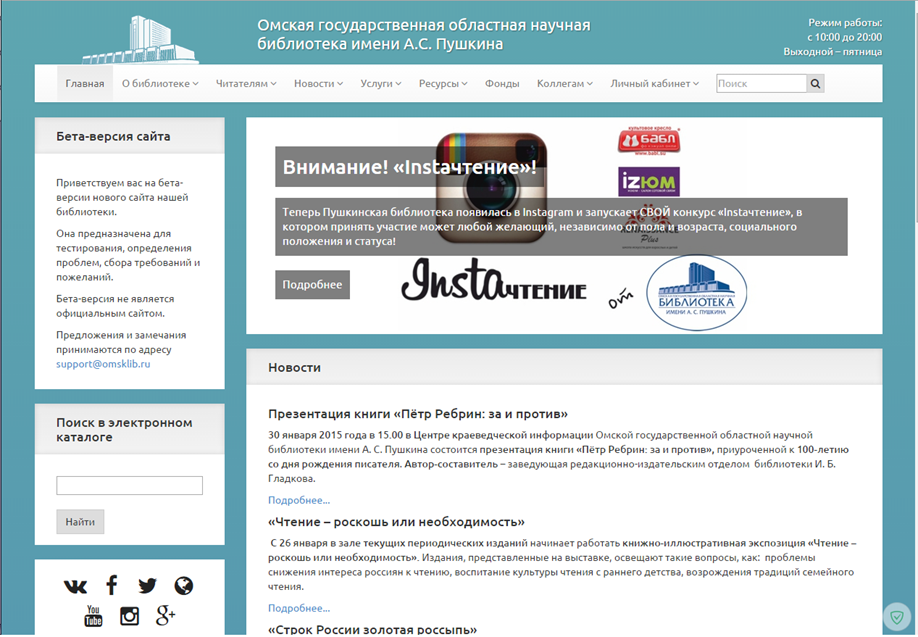Viewport: 918px width, 637px height.
Task: Open Подробнее link under Пётр Ребрин news
Action: tap(299, 500)
